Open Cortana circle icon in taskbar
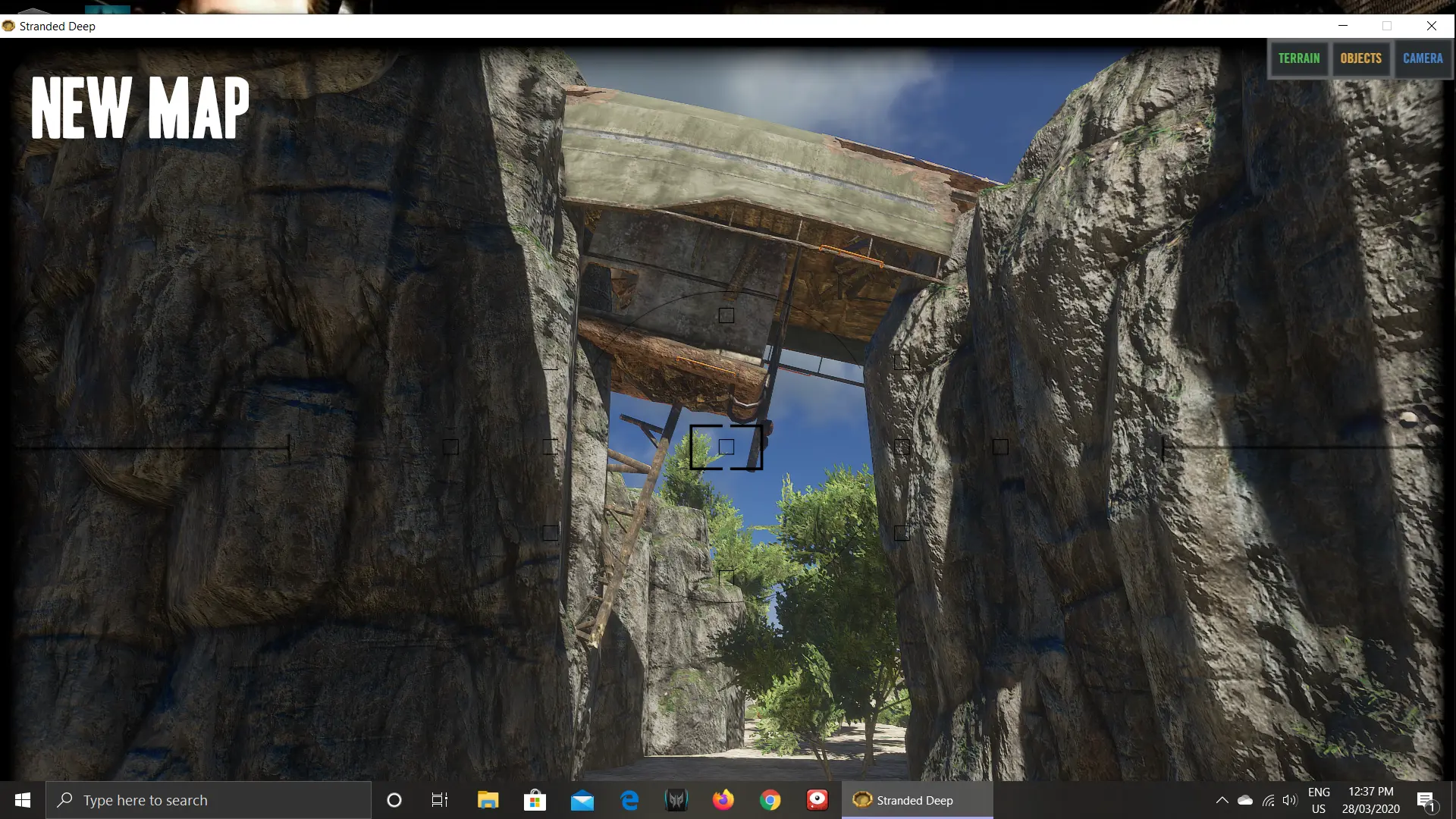The image size is (1456, 819). point(394,800)
